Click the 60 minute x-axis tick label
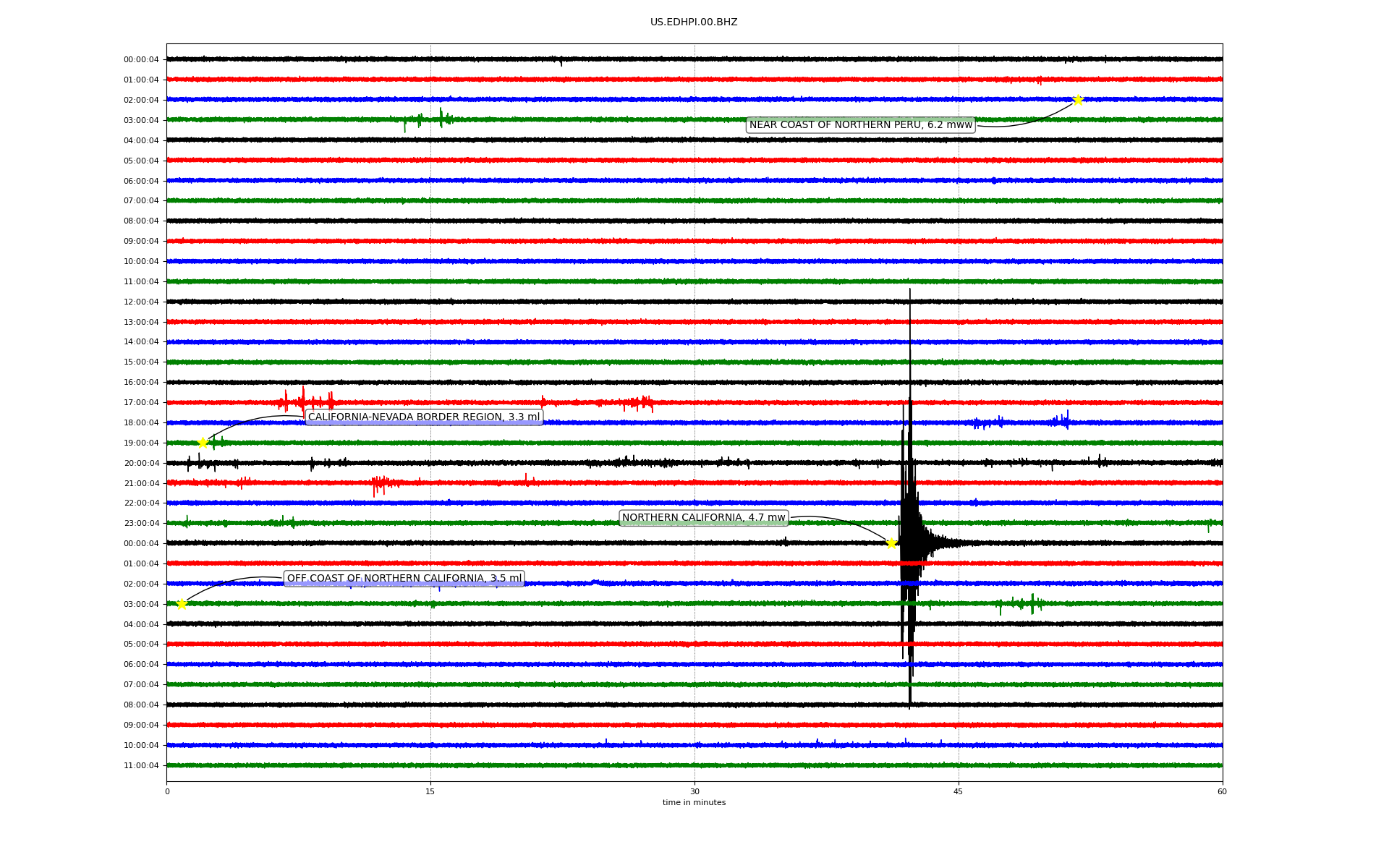 [1222, 791]
